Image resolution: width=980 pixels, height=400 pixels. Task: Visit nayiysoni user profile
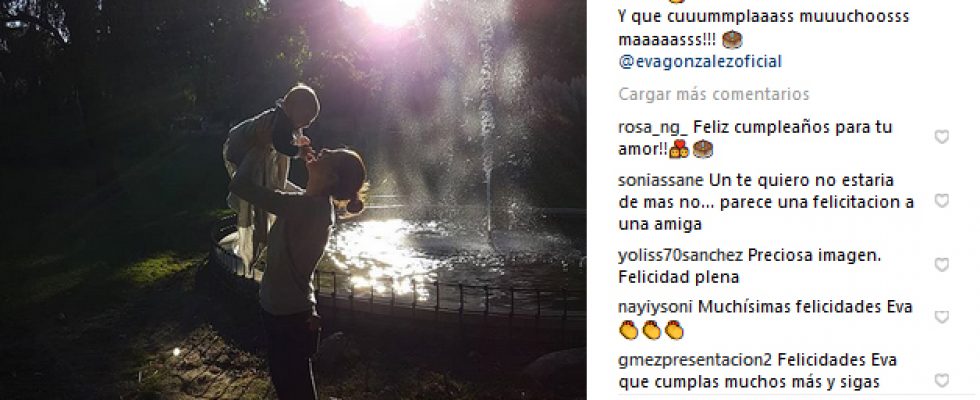655,308
